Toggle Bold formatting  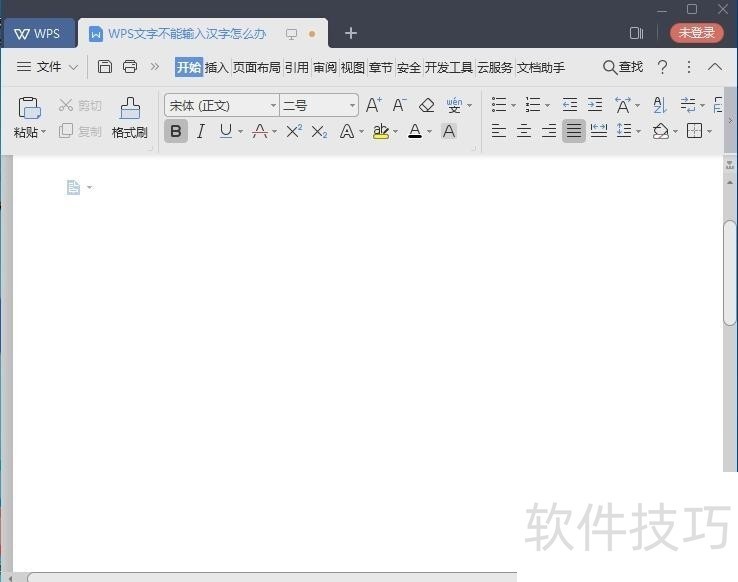tap(176, 131)
